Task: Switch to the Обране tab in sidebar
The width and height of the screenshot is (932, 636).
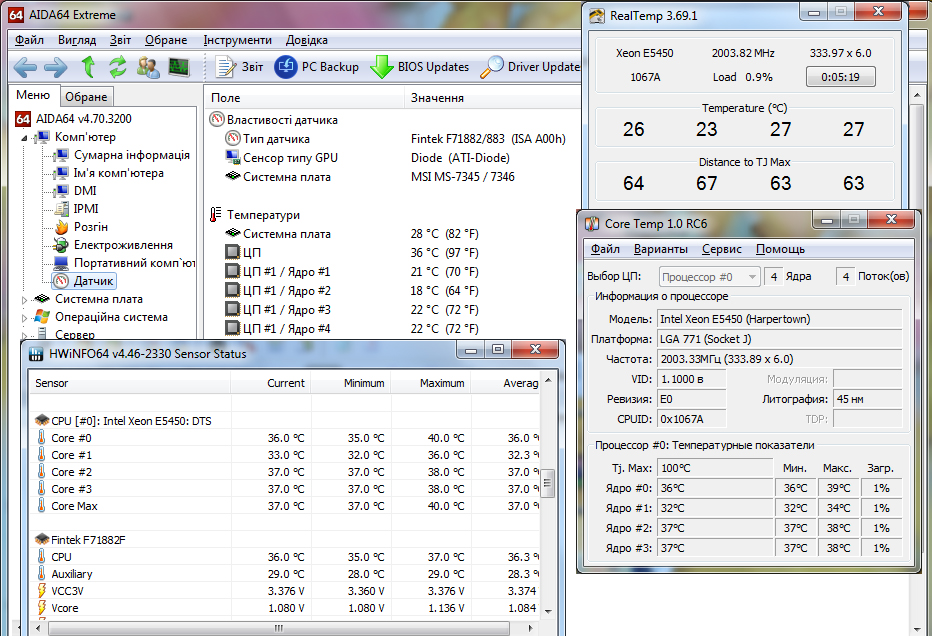Action: (x=86, y=97)
